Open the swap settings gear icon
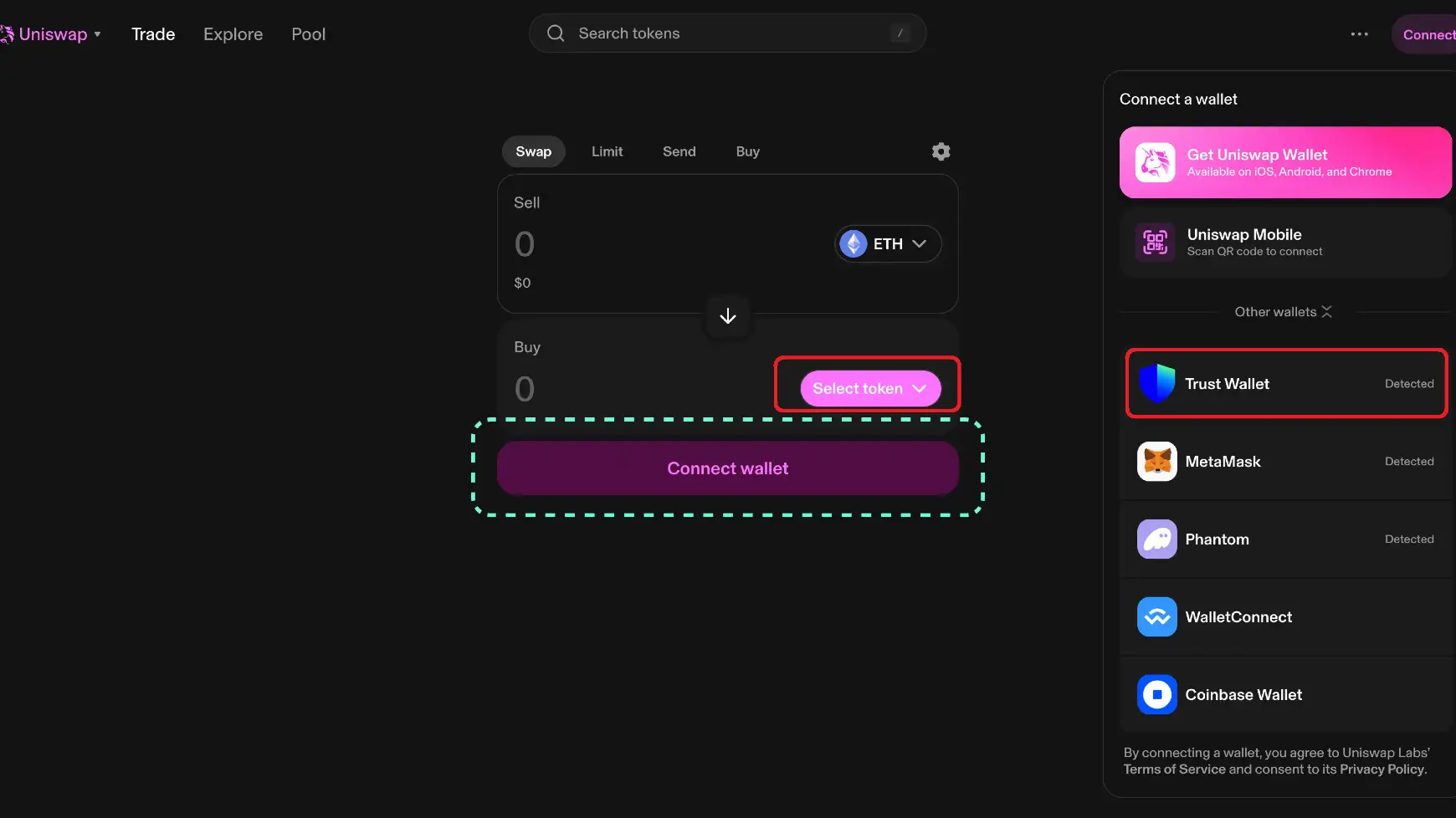Viewport: 1456px width, 818px height. pyautogui.click(x=941, y=151)
